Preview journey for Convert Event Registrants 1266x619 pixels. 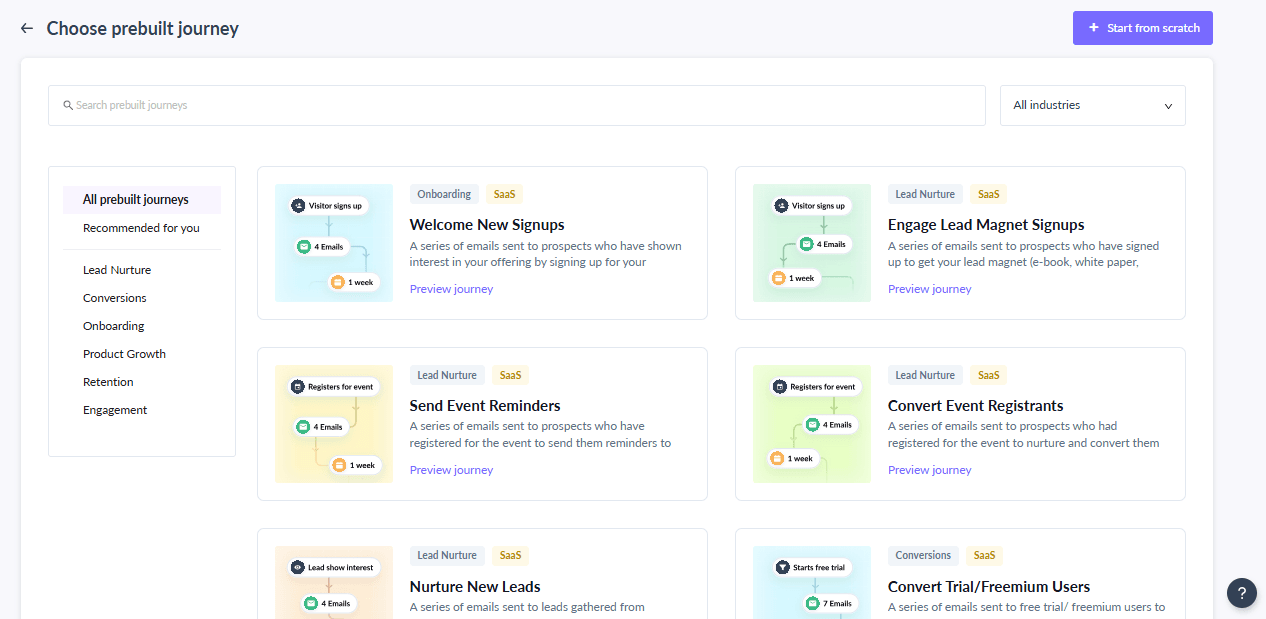tap(930, 470)
